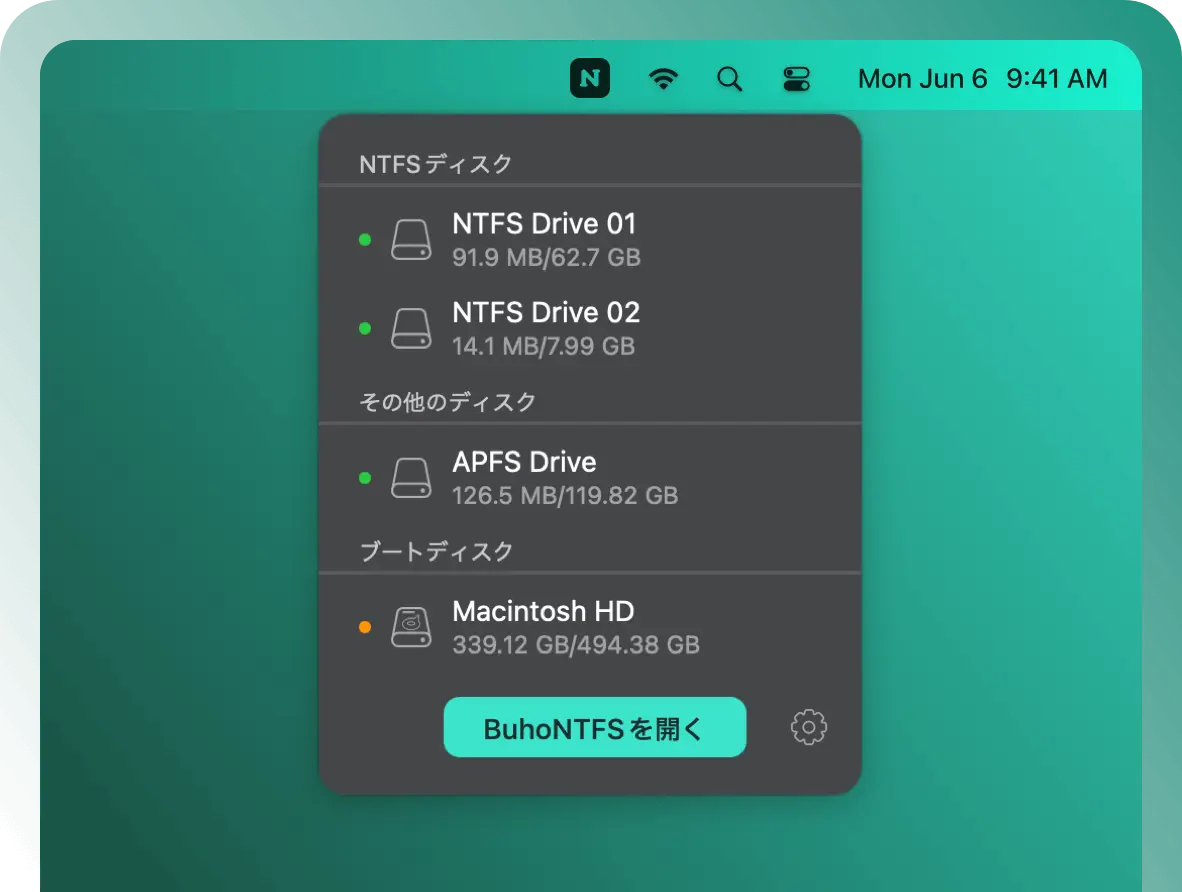This screenshot has width=1182, height=892.
Task: Click green status dot for APFS Drive
Action: click(365, 477)
